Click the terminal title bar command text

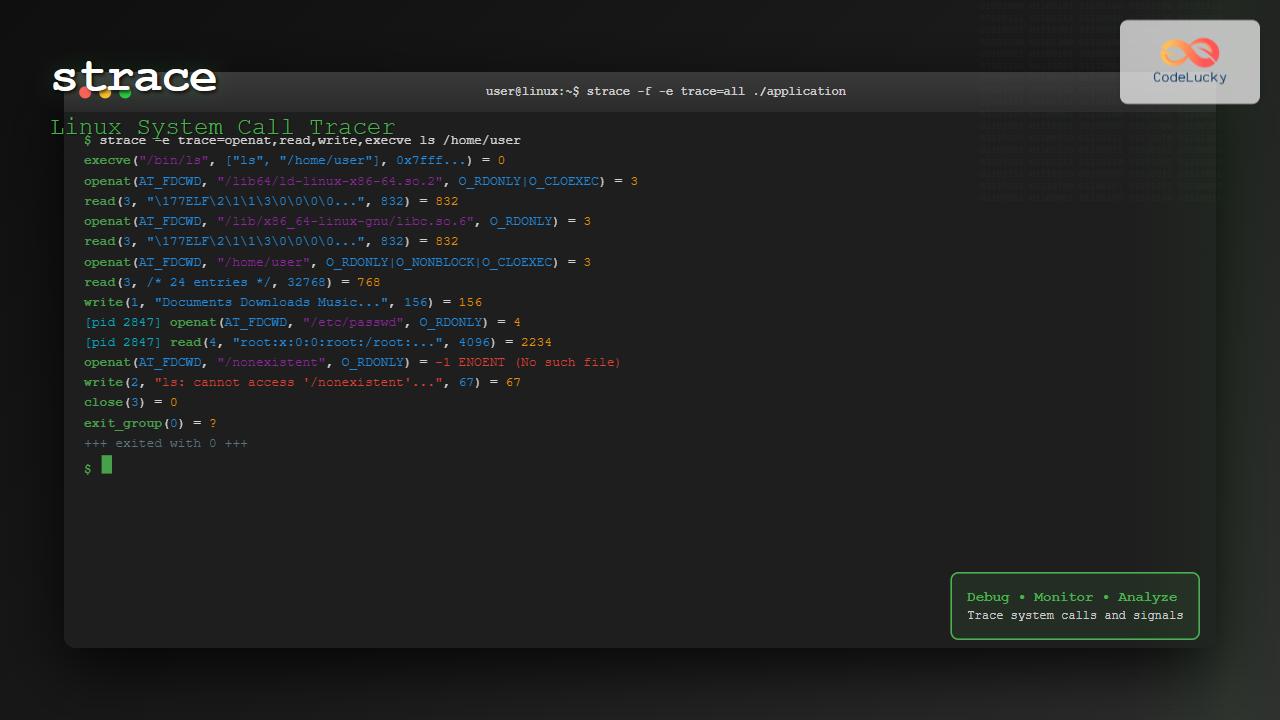(665, 91)
